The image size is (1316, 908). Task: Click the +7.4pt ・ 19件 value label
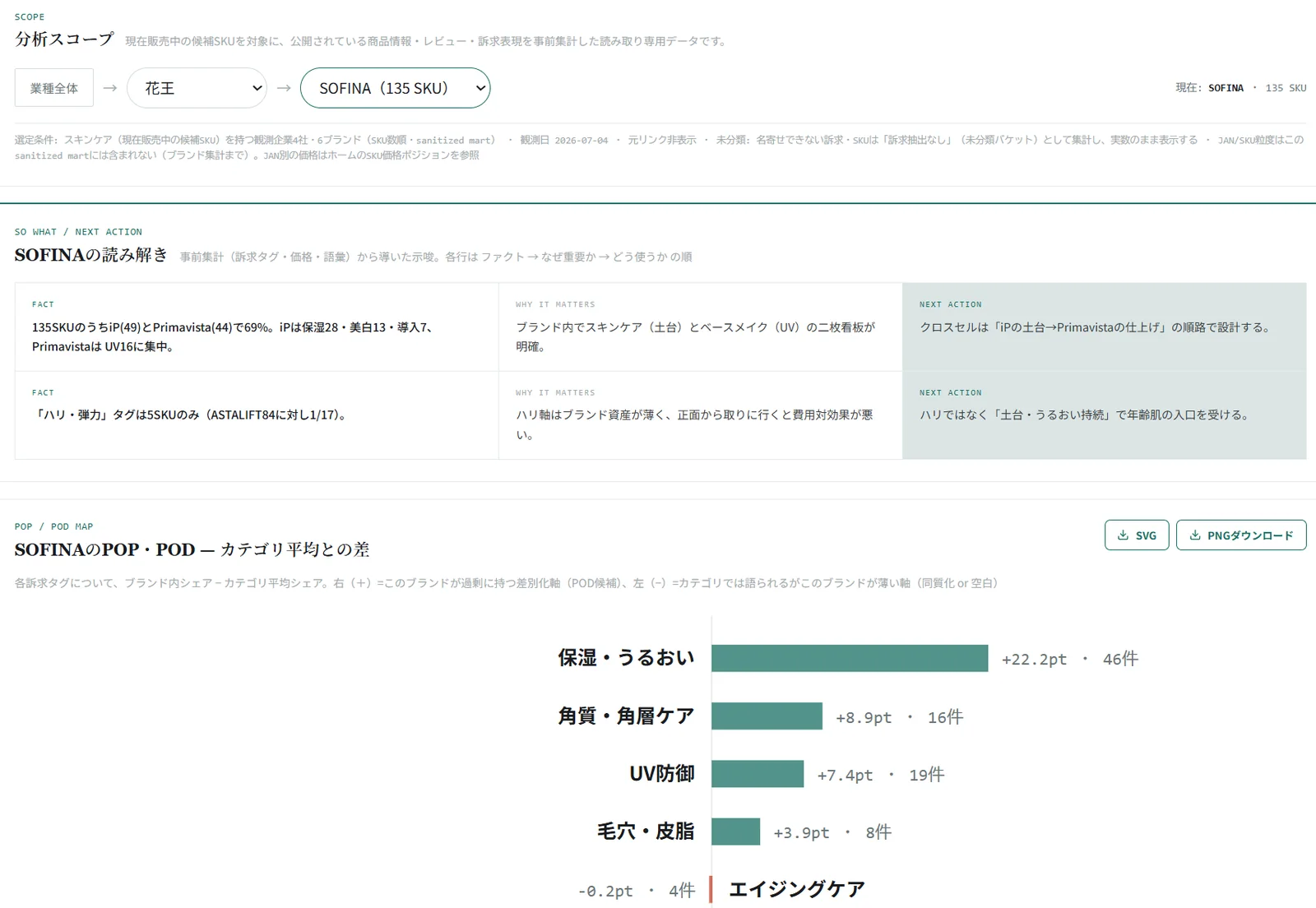tap(881, 775)
